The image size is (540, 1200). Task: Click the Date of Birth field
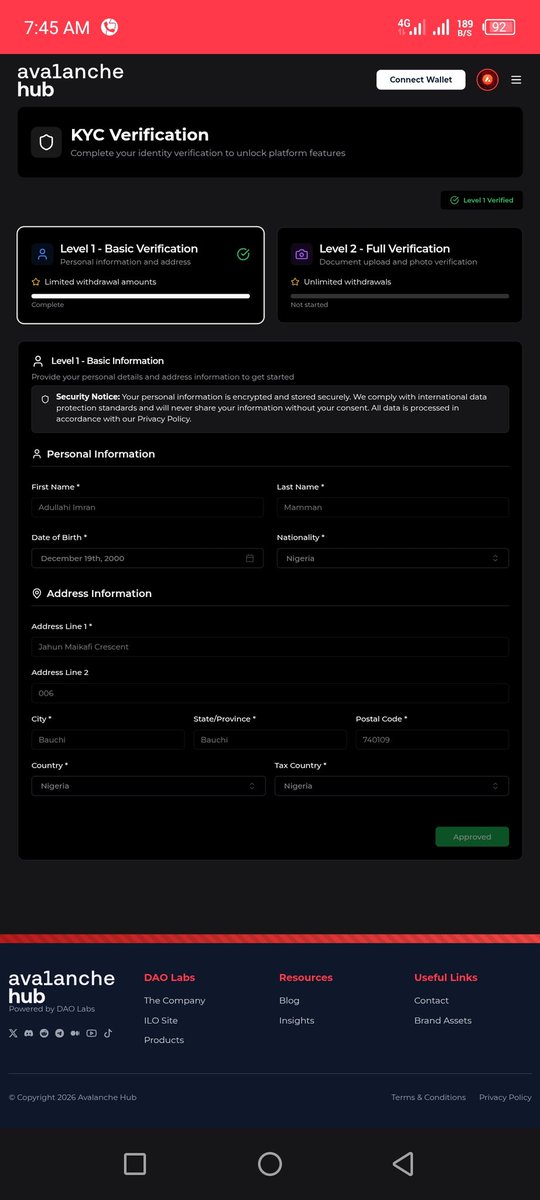(x=147, y=558)
